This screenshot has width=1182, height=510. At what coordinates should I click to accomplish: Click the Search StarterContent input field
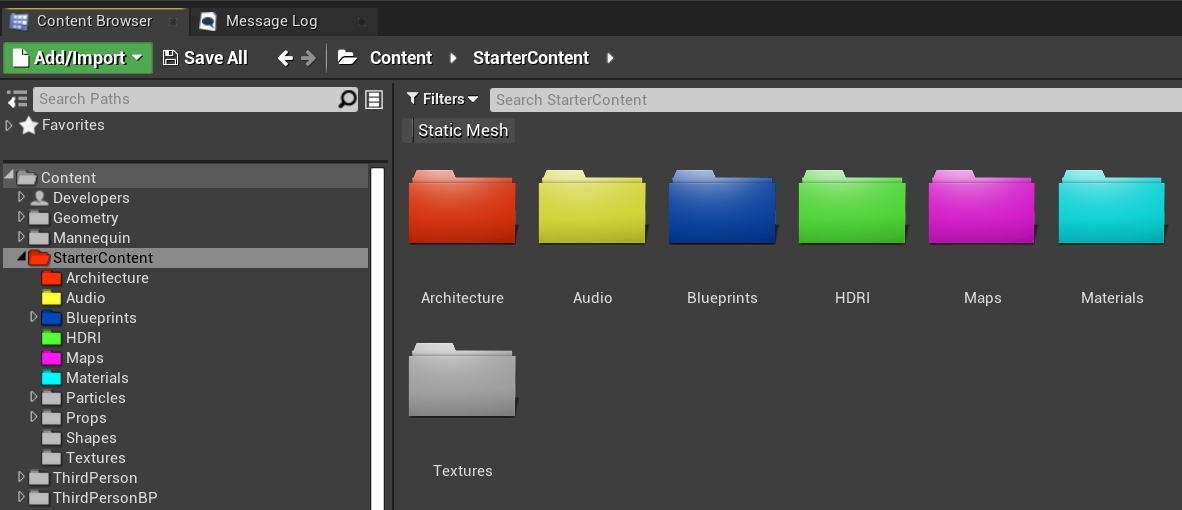tap(835, 99)
